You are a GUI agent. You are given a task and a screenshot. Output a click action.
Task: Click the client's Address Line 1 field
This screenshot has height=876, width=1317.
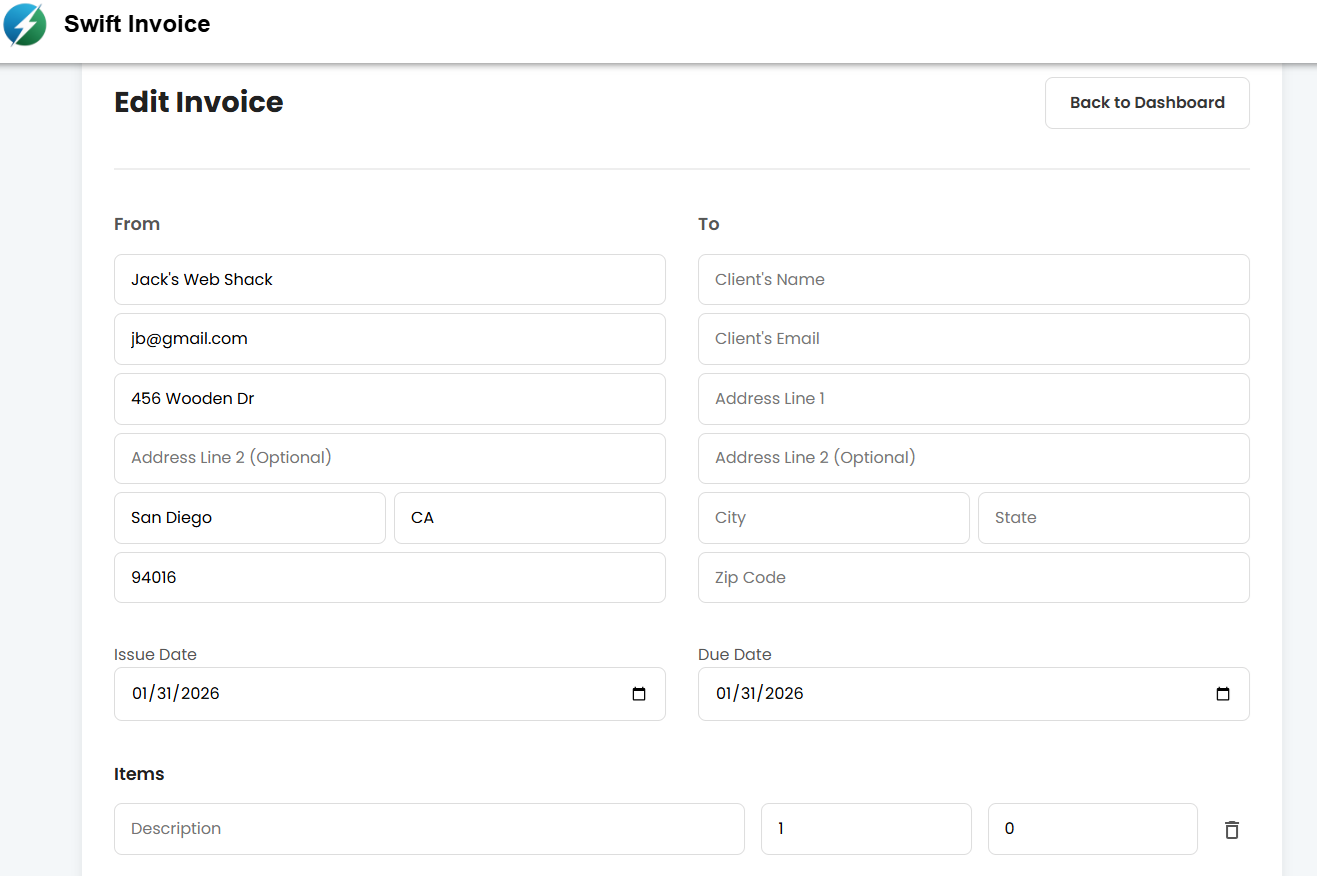coord(973,398)
